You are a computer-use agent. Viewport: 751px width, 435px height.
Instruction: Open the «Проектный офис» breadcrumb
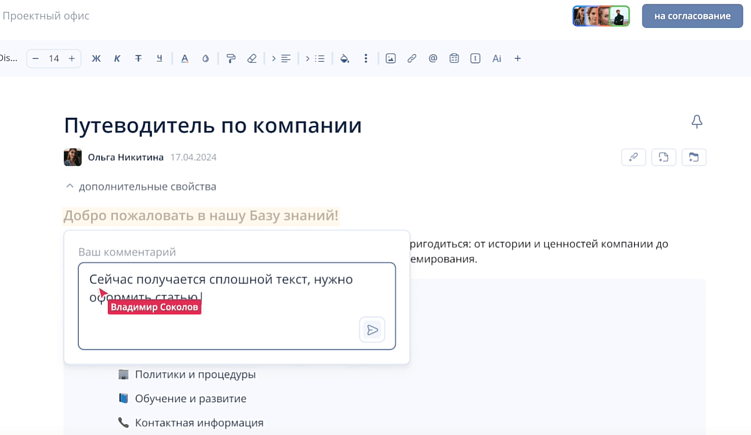click(x=46, y=16)
